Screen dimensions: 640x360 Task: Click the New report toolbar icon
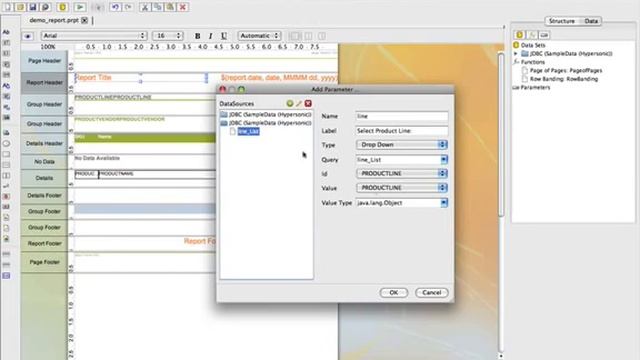click(8, 7)
